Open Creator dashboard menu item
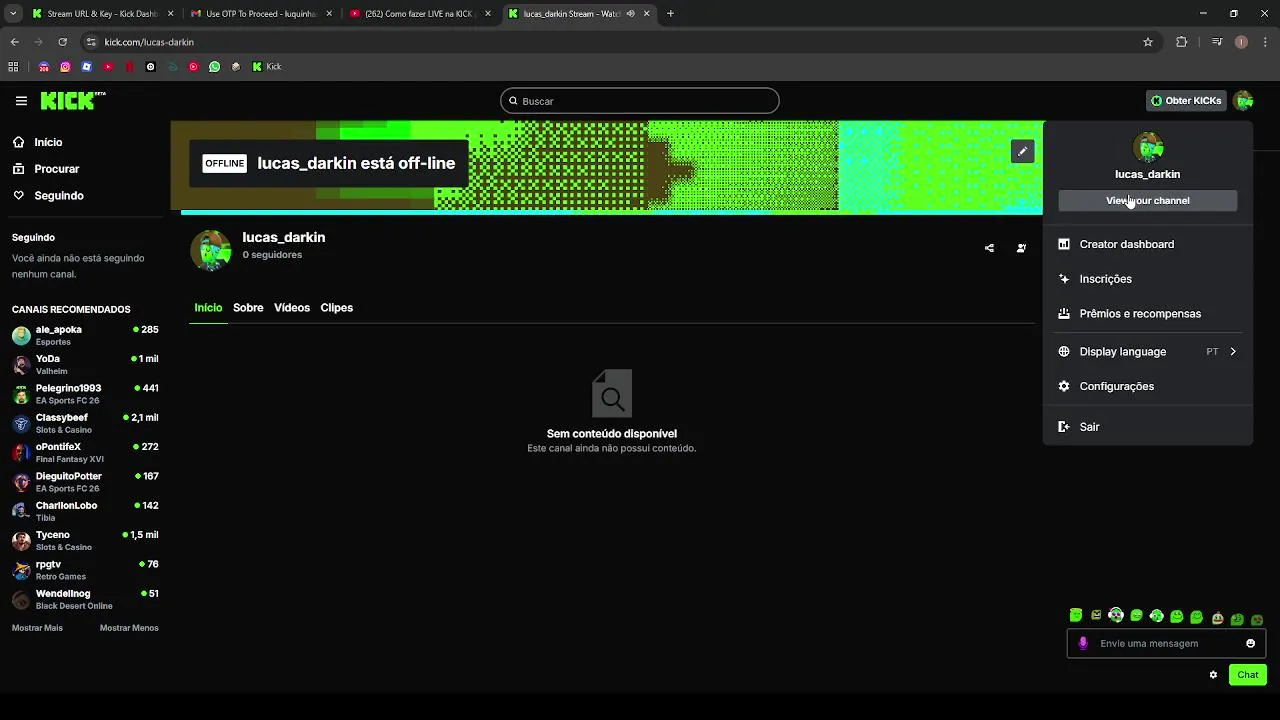Viewport: 1280px width, 720px height. click(x=1147, y=244)
